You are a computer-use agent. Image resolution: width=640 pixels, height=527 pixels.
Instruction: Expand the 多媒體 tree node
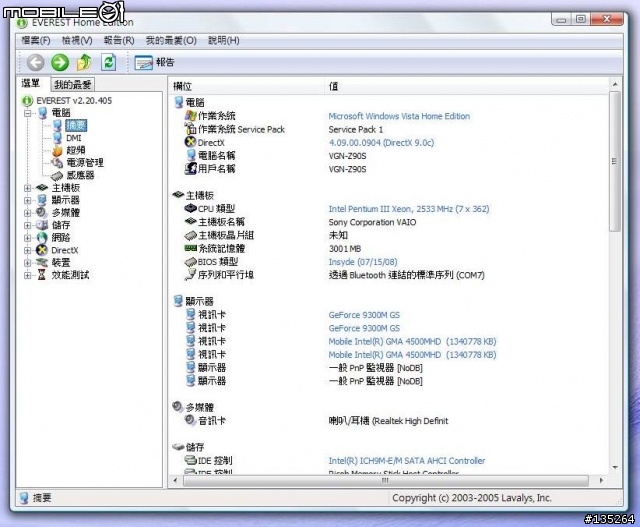click(27, 213)
